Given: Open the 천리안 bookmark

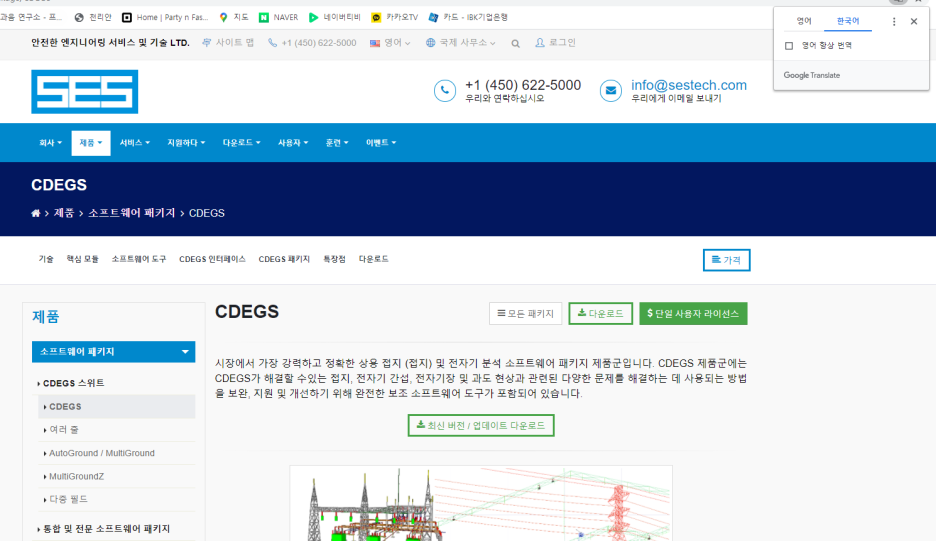Looking at the screenshot, I should (93, 17).
